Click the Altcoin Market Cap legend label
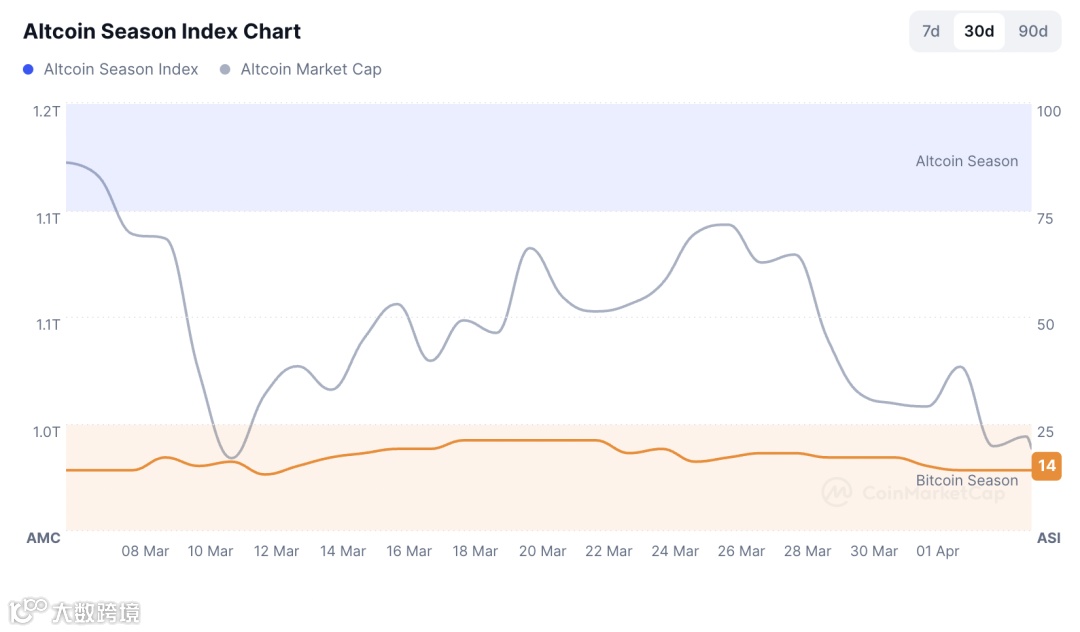1080x632 pixels. pyautogui.click(x=311, y=69)
